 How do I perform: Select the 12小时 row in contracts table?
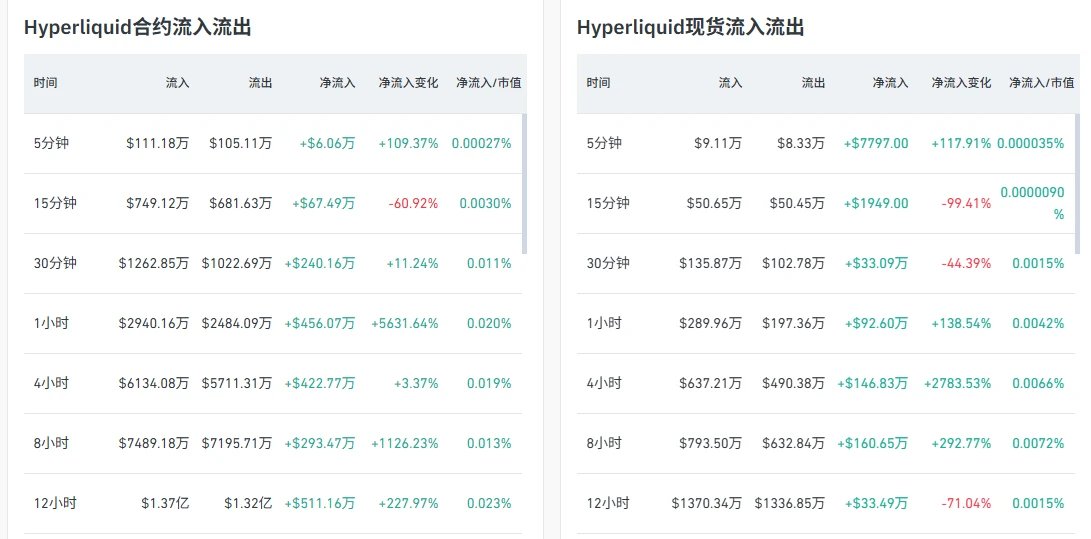[x=273, y=504]
